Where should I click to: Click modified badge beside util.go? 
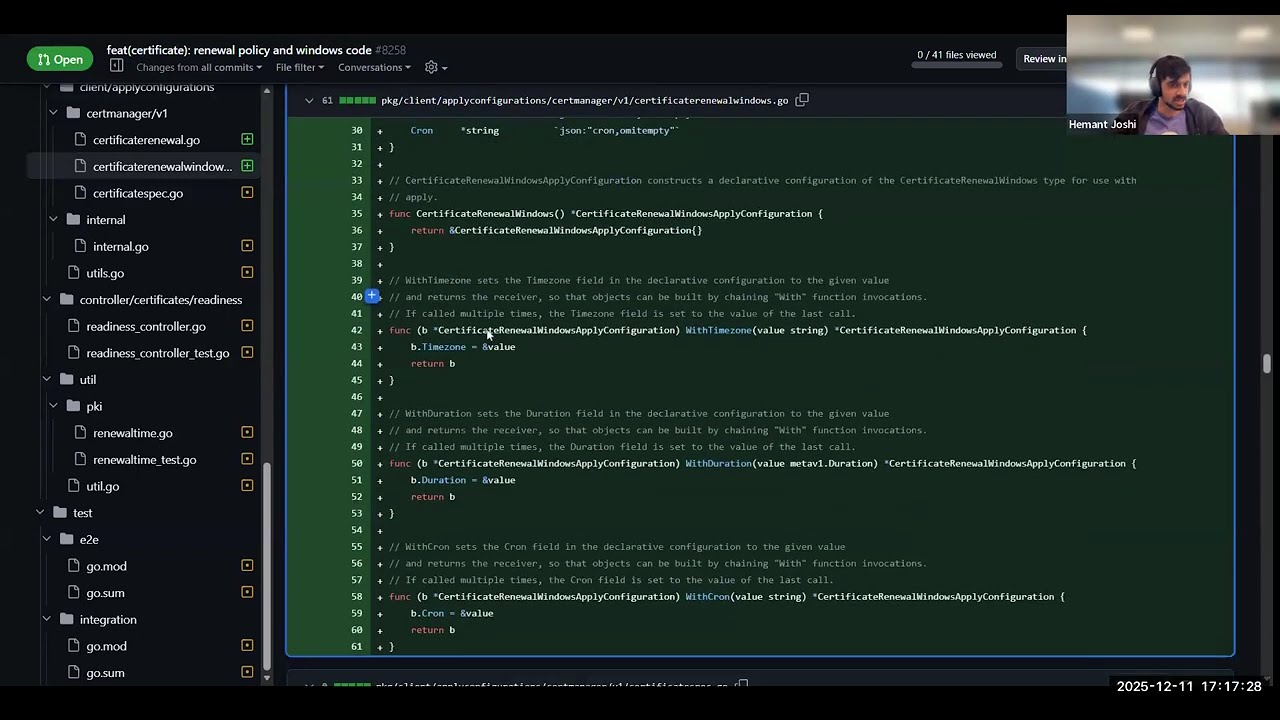tap(247, 486)
